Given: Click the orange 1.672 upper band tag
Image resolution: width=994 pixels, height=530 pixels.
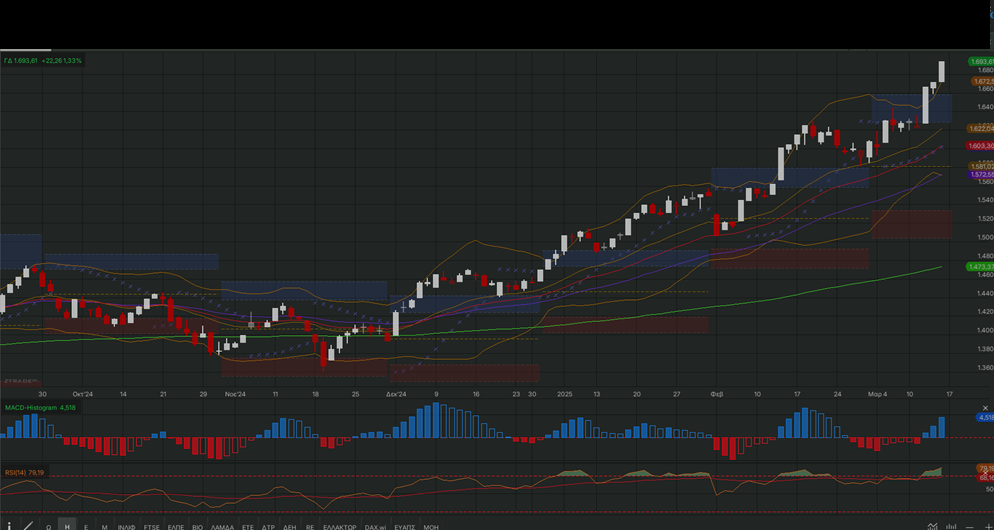Looking at the screenshot, I should pos(983,82).
